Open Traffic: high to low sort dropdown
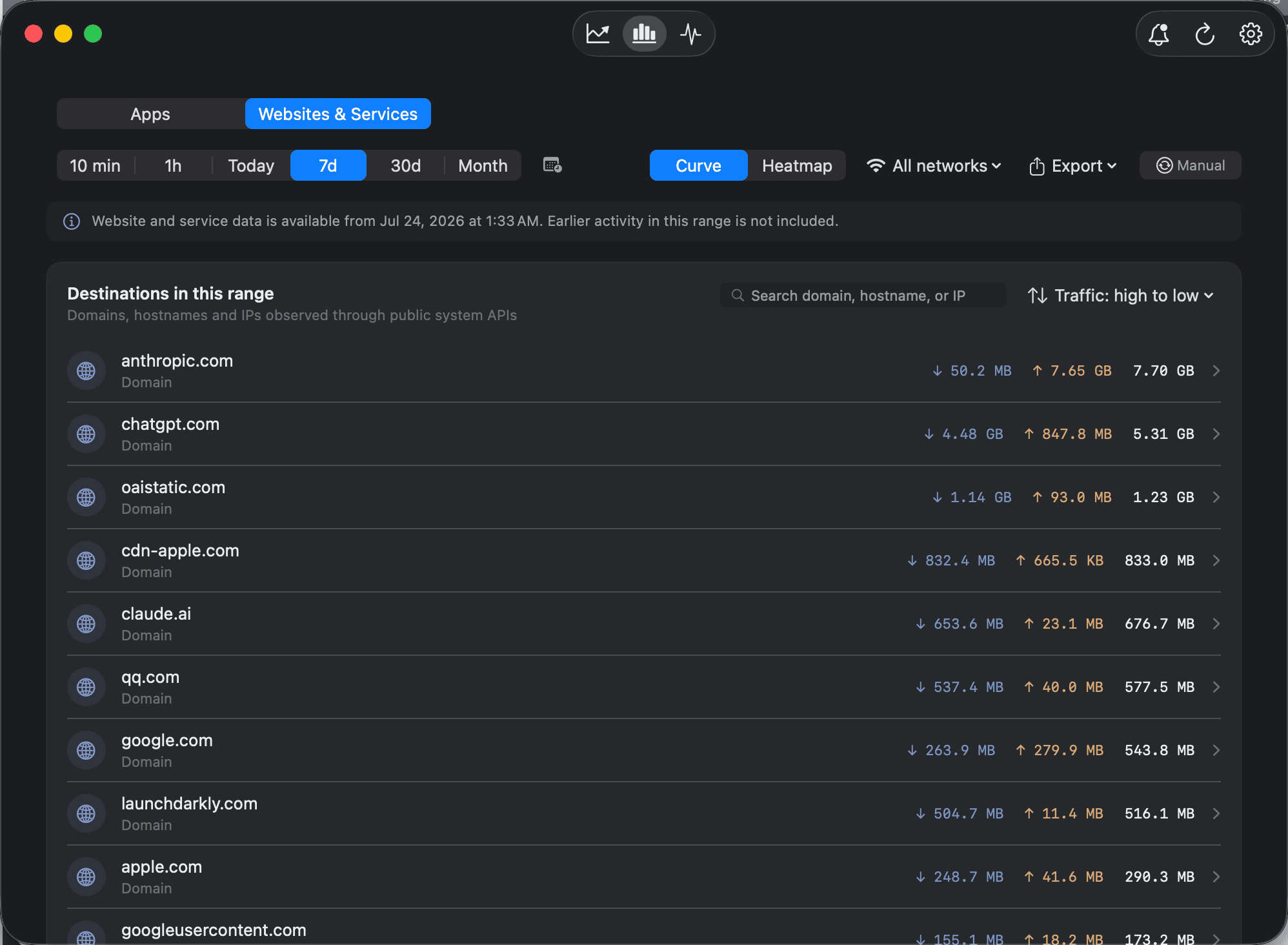 [1121, 295]
